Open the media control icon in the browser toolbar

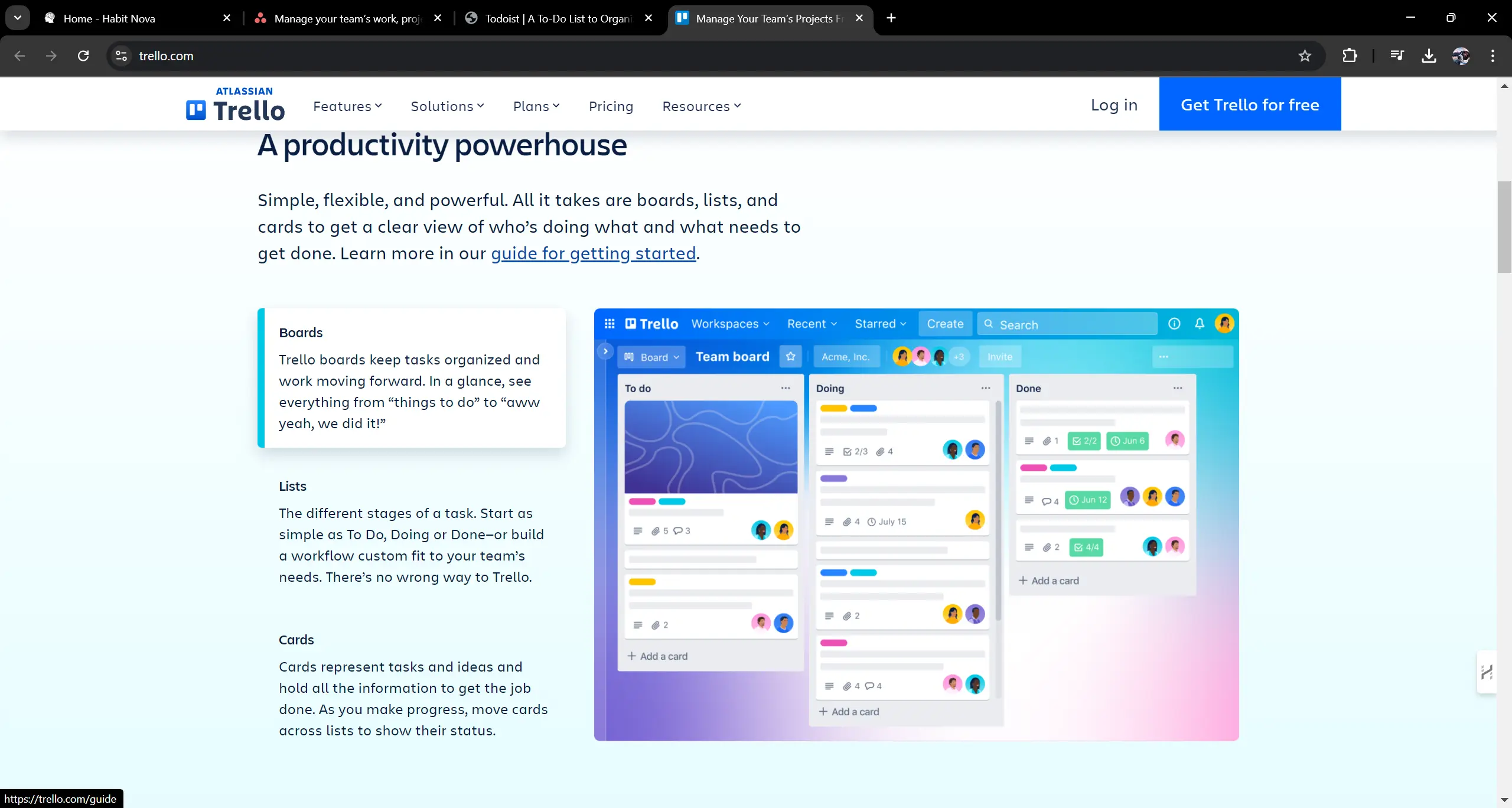coord(1397,56)
